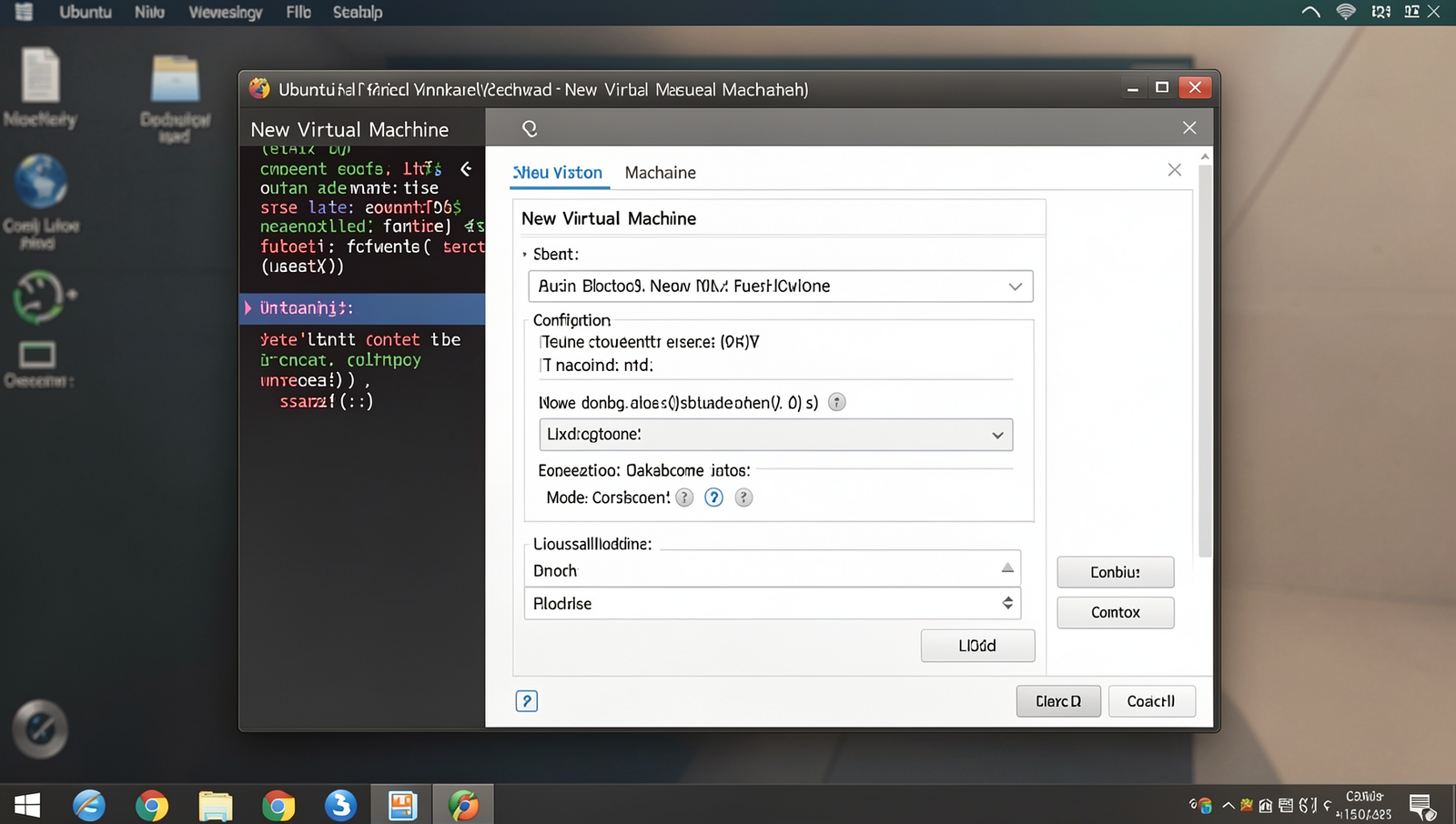Screen dimensions: 1456x824
Task: Click the 'Conbiu:' button
Action: coord(1116,572)
